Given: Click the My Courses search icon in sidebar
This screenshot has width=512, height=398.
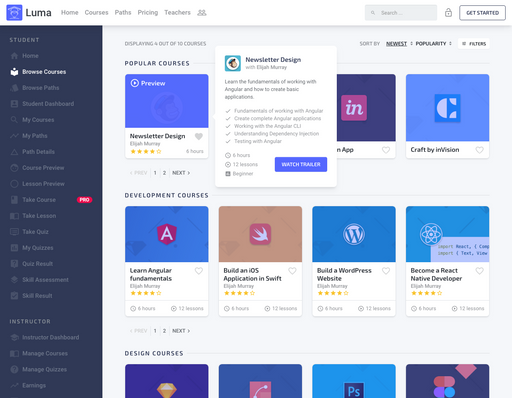Looking at the screenshot, I should pyautogui.click(x=14, y=120).
